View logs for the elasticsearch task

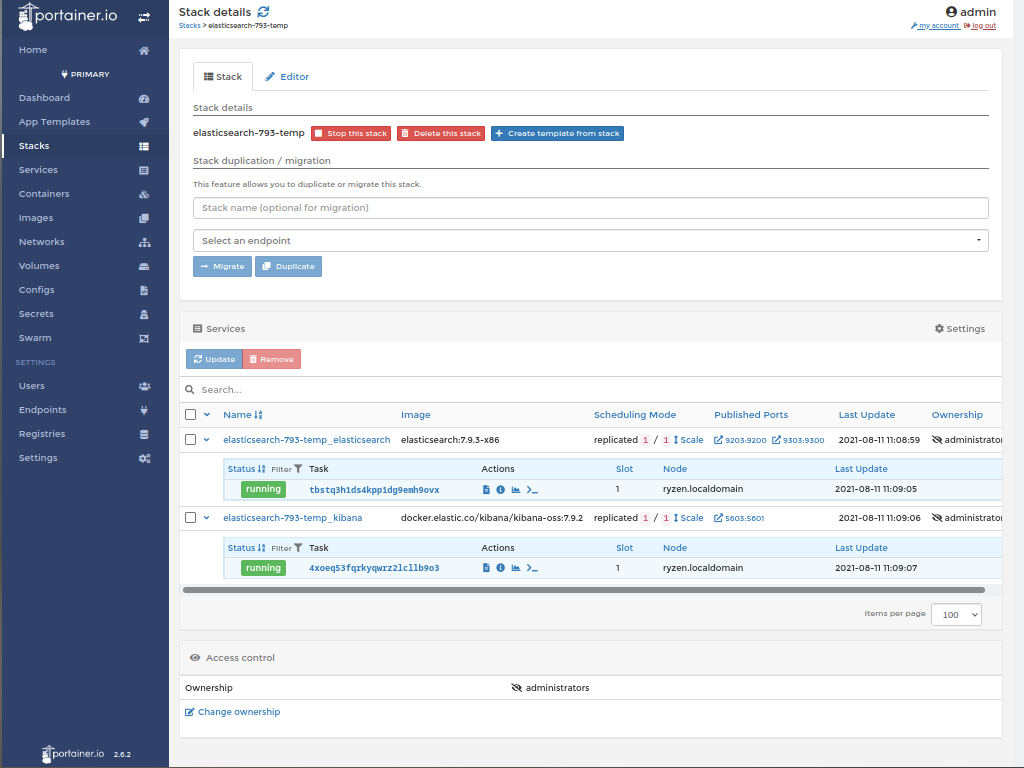point(486,489)
